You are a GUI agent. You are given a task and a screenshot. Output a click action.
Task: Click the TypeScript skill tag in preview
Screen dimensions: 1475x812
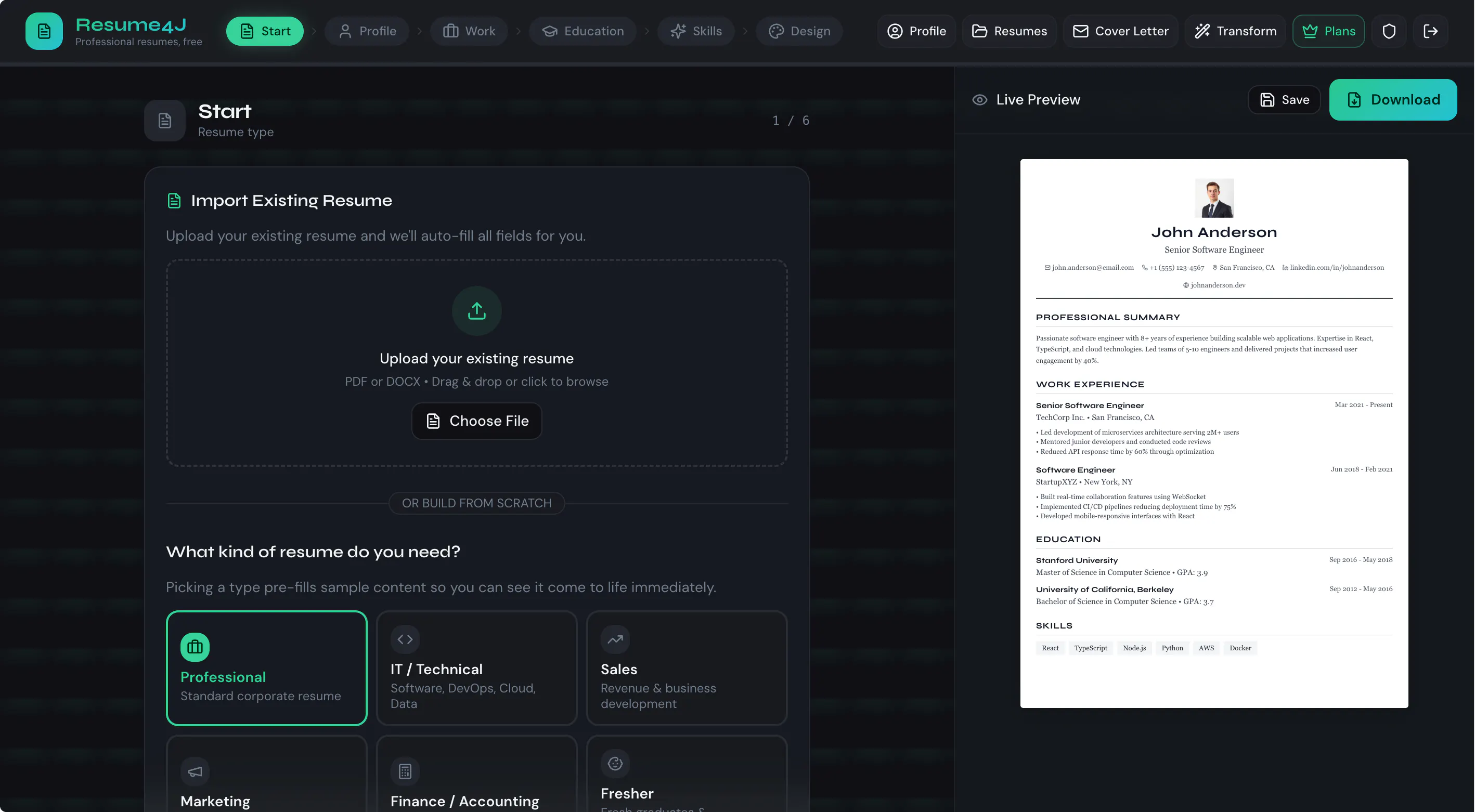pyautogui.click(x=1091, y=648)
